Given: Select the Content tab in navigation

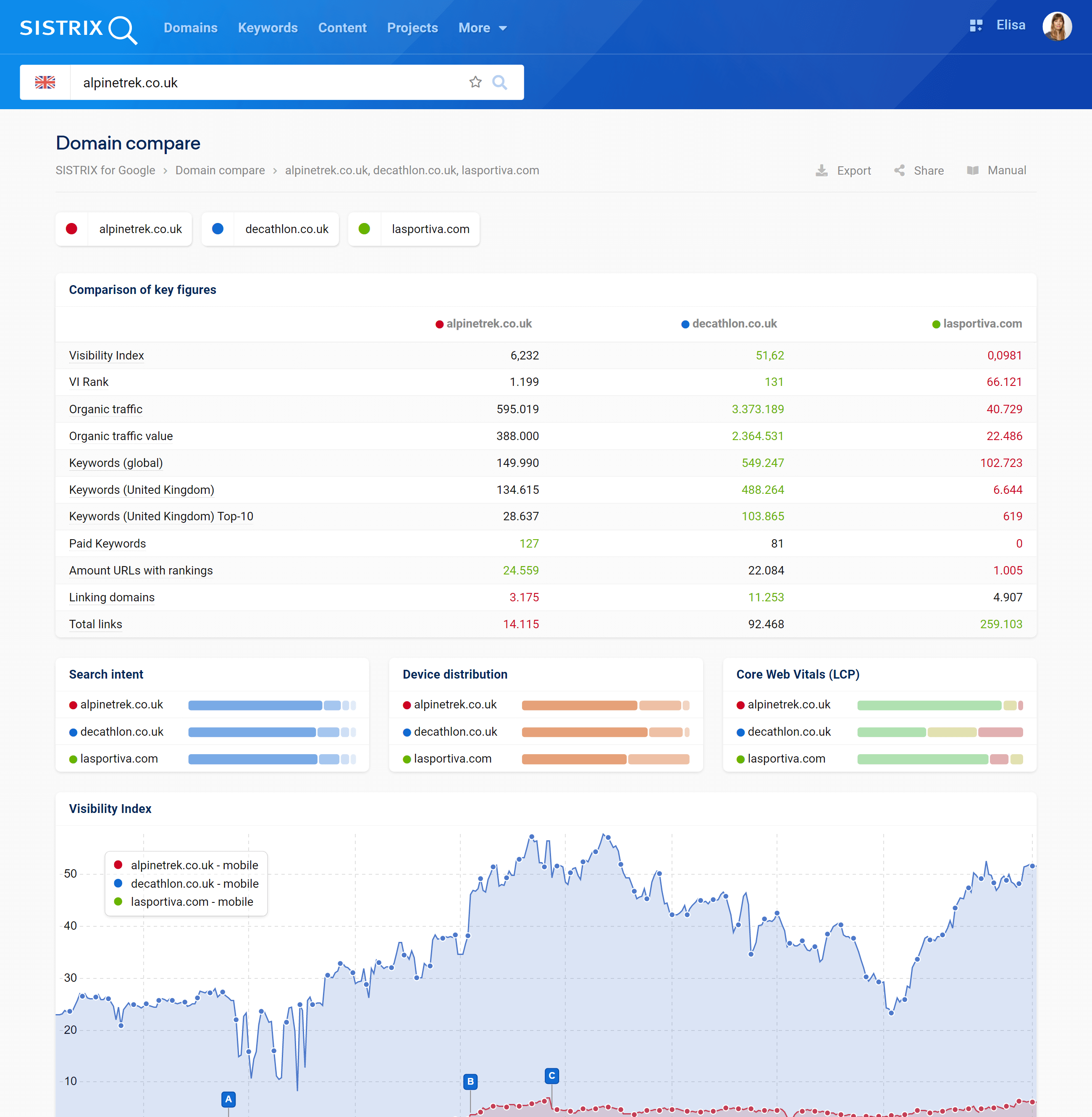Looking at the screenshot, I should click(x=342, y=27).
